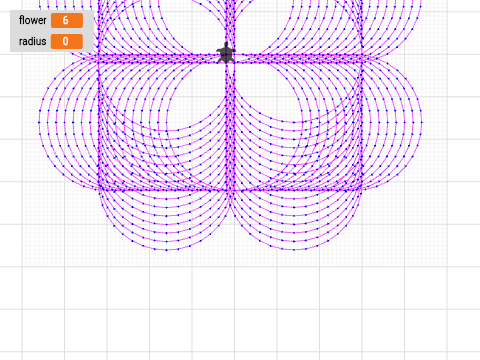Viewport: 480px width, 360px height.
Task: Click the orange box beside the flower label
Action: (x=67, y=20)
